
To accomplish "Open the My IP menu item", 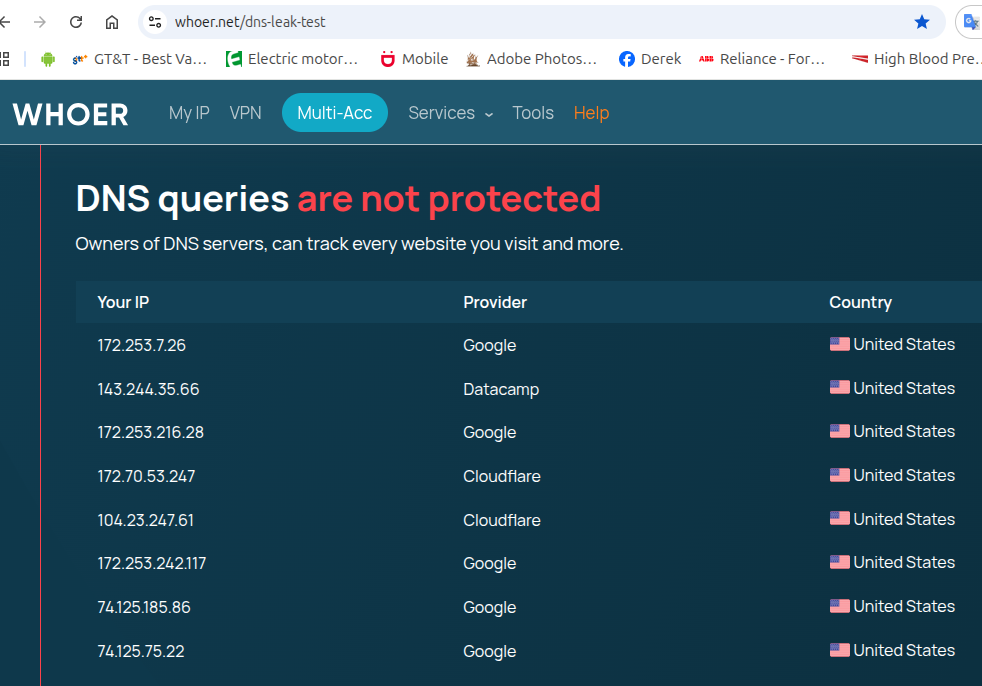I will pyautogui.click(x=189, y=113).
